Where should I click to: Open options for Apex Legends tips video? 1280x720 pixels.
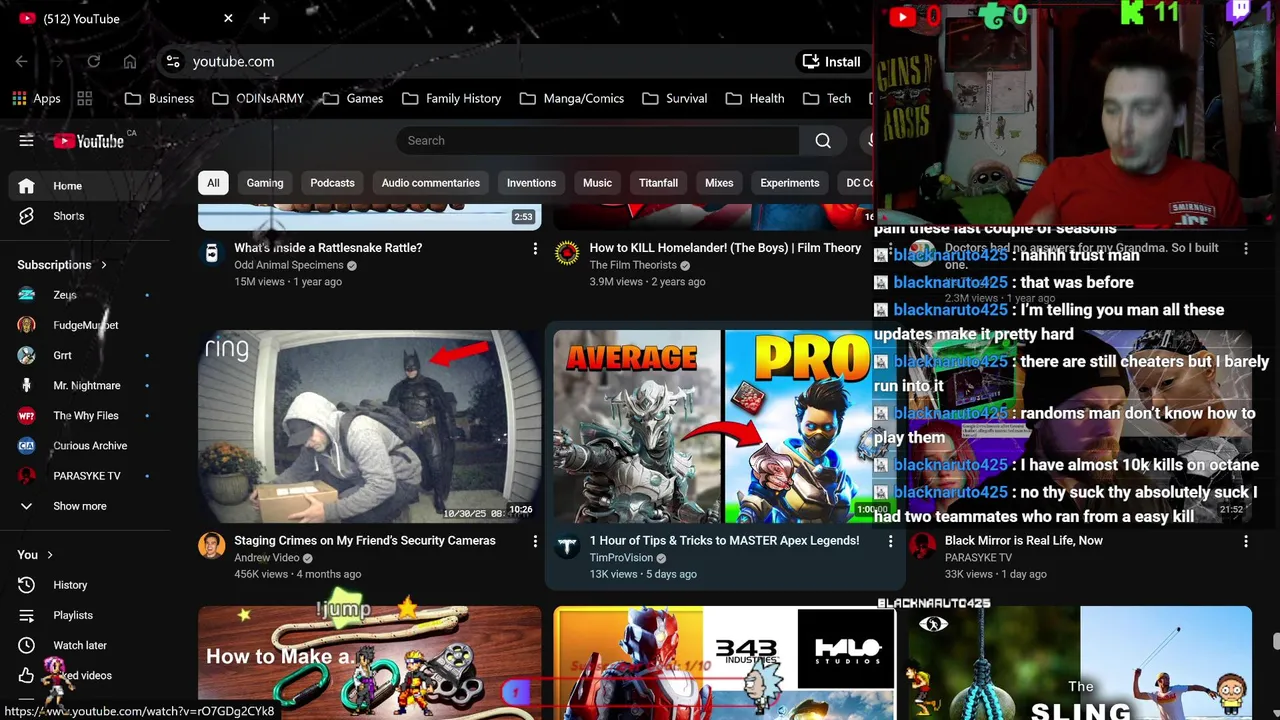pos(890,541)
